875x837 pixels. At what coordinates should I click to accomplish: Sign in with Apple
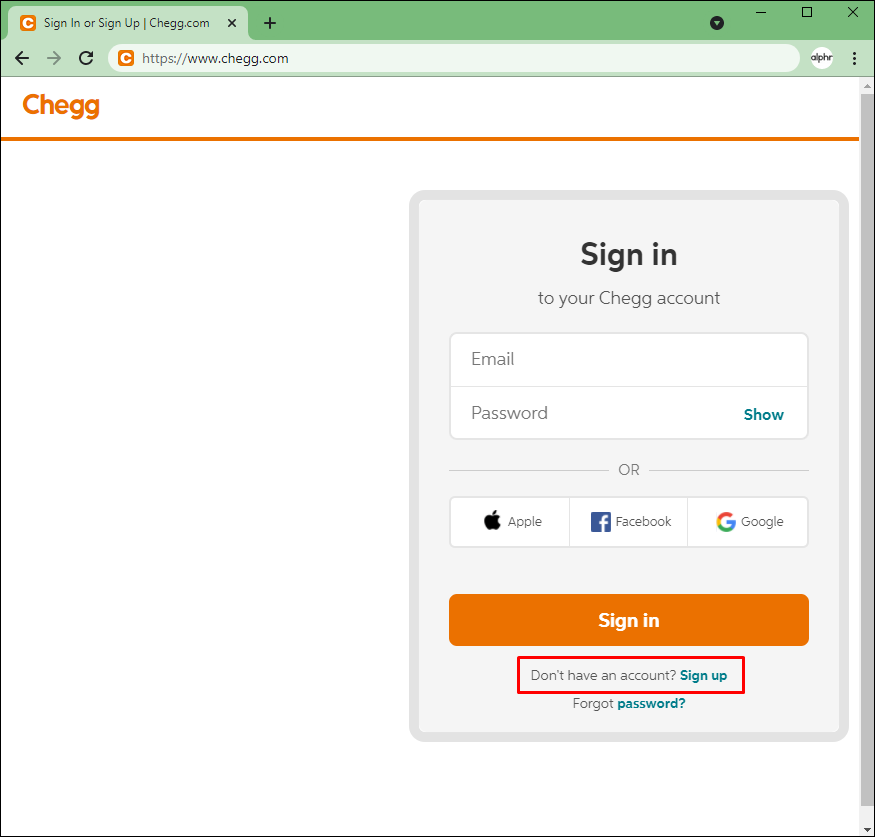(x=510, y=522)
